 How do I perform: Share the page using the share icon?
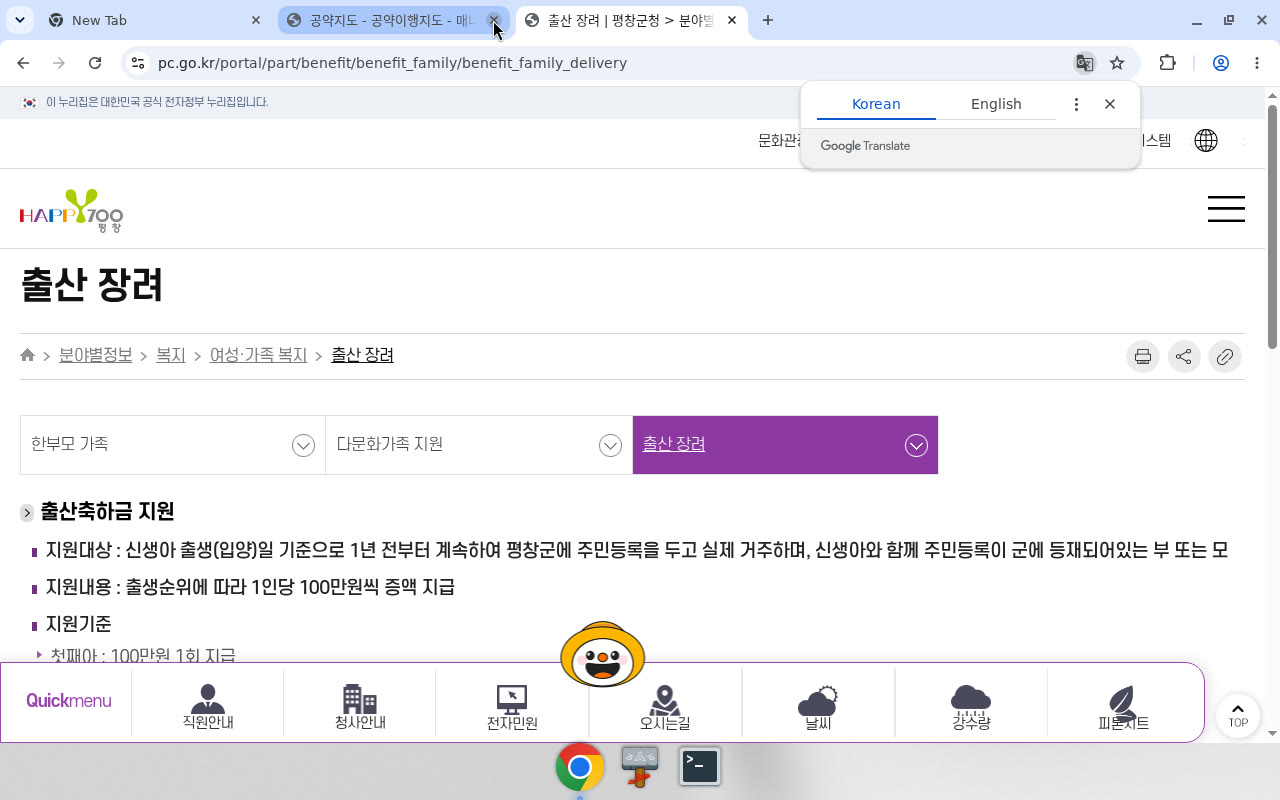[x=1184, y=357]
